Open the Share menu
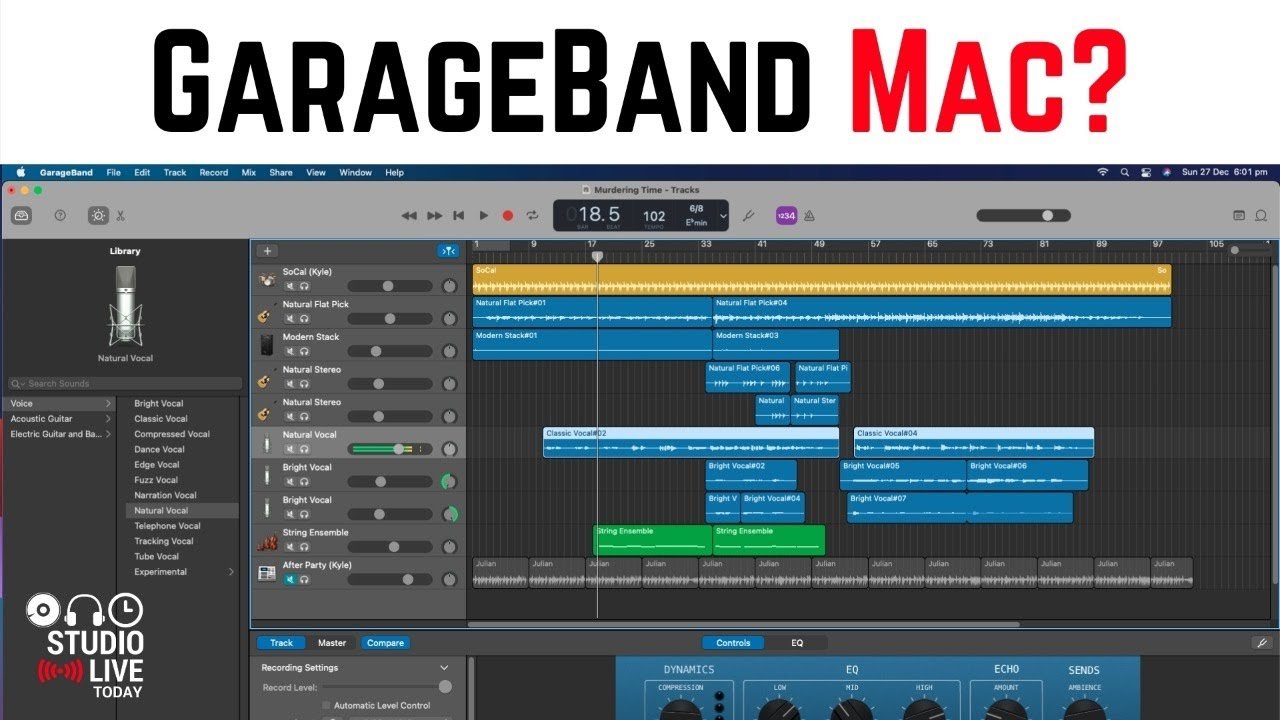 (281, 172)
